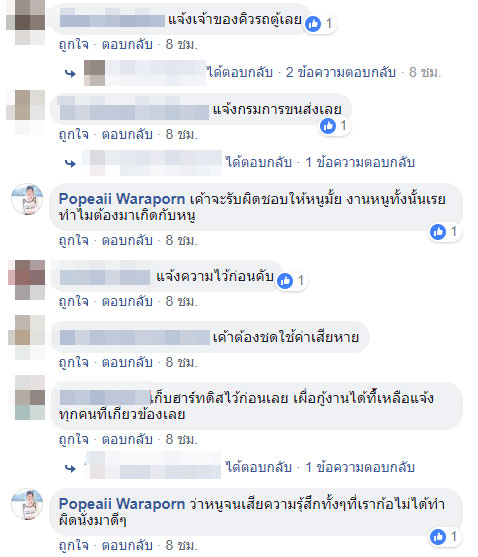Click the reply arrow under the 'แจ้งเจ้าของคิวรถตู้เลย' comment
Viewport: 478px width, 557px height.
(x=70, y=74)
